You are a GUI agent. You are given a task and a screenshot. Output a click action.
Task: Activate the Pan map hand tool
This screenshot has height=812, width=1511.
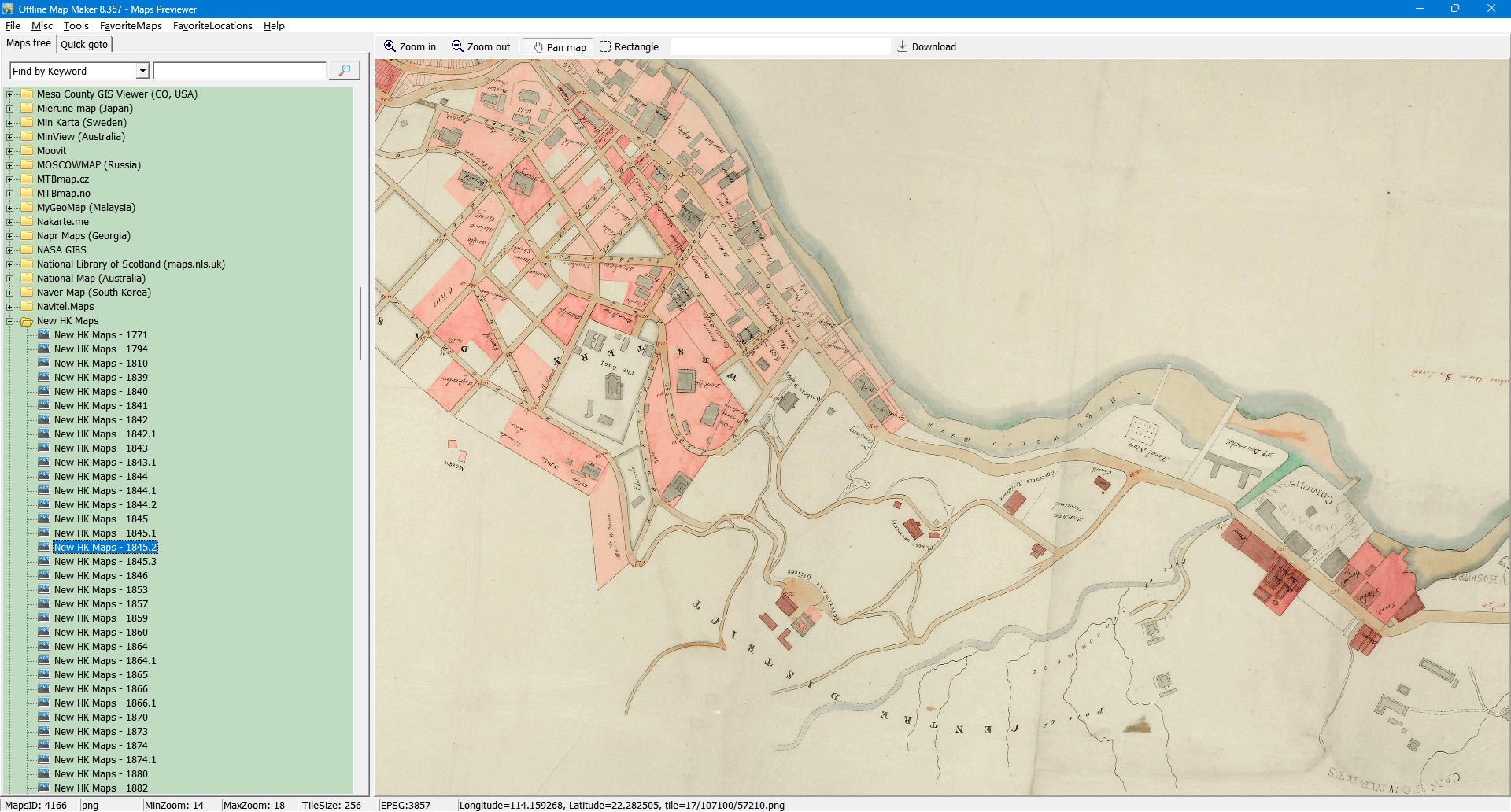(x=560, y=47)
